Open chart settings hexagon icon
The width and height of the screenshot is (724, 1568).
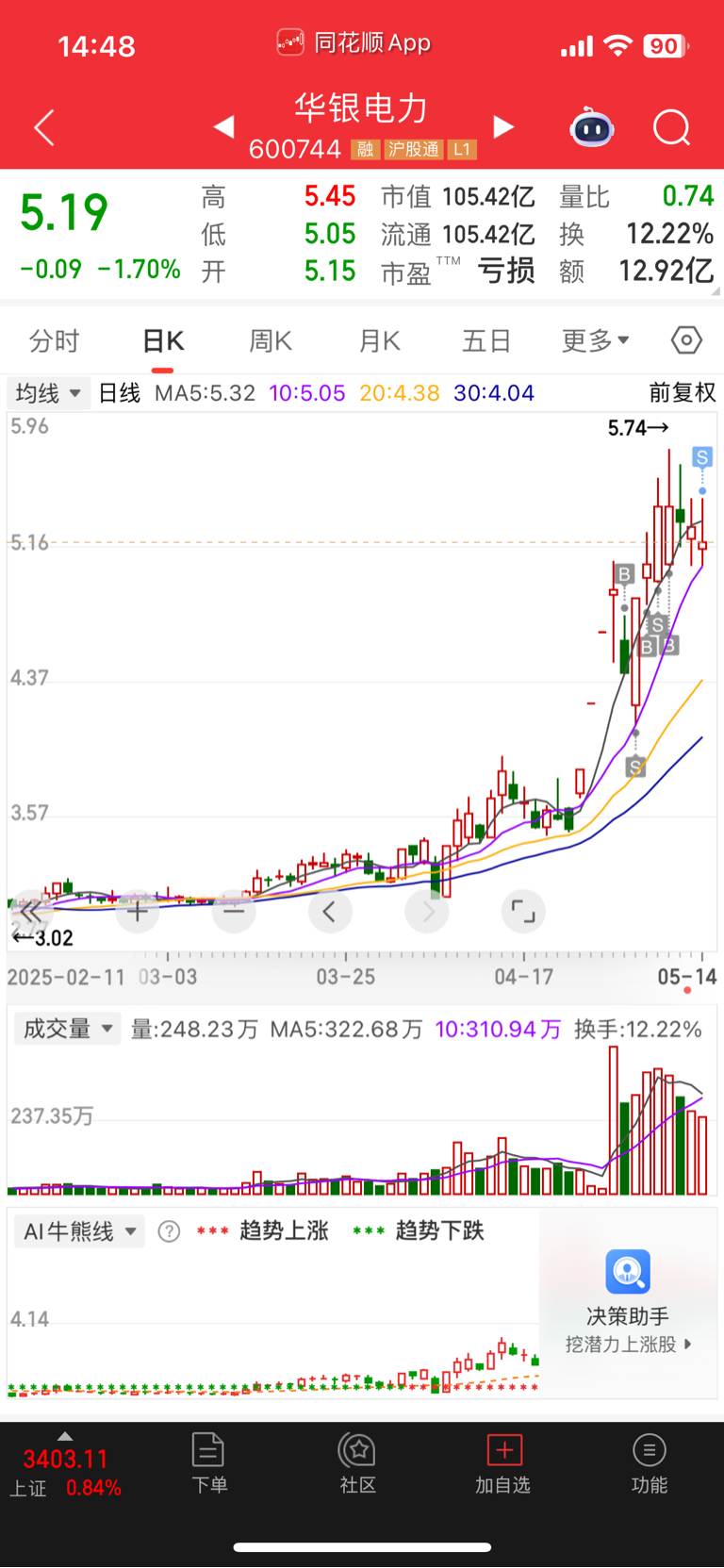click(x=686, y=339)
